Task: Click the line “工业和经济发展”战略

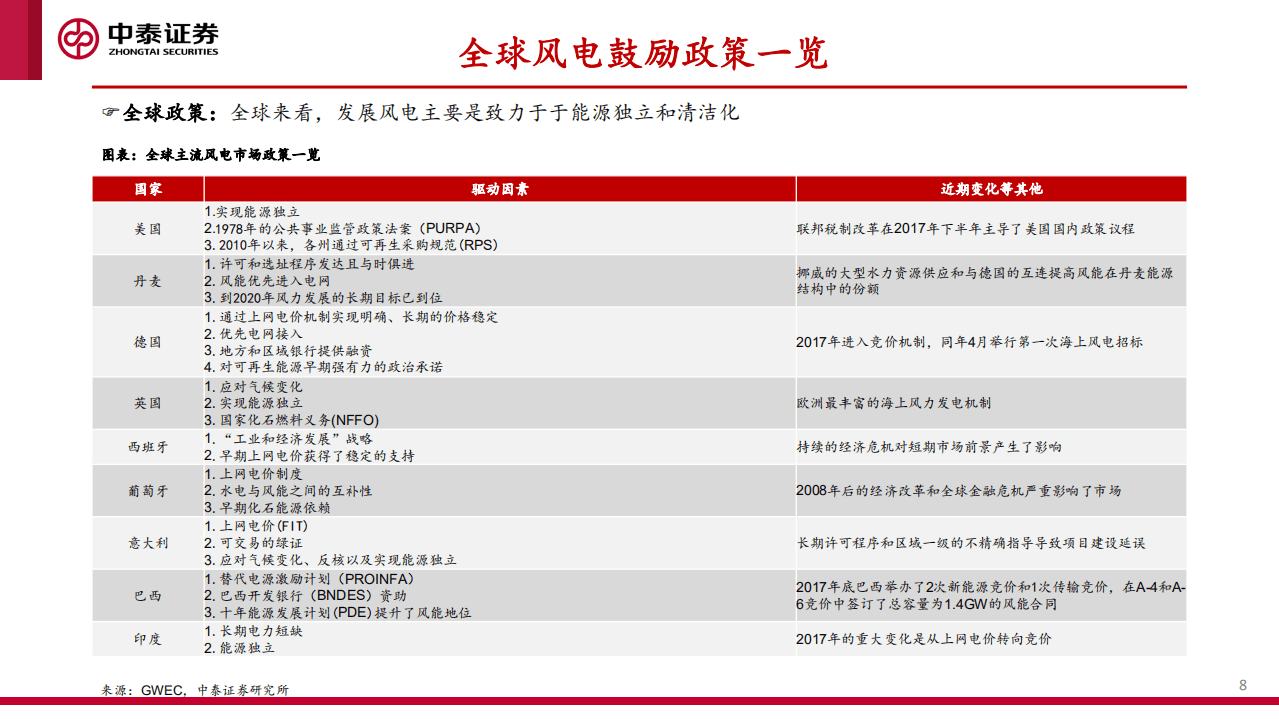Action: coord(288,439)
